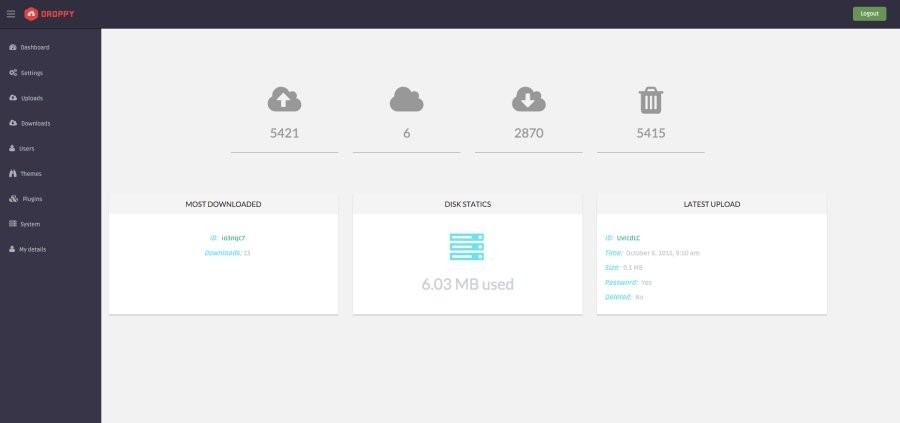Click the cloud upload icon above 5421

pos(284,99)
